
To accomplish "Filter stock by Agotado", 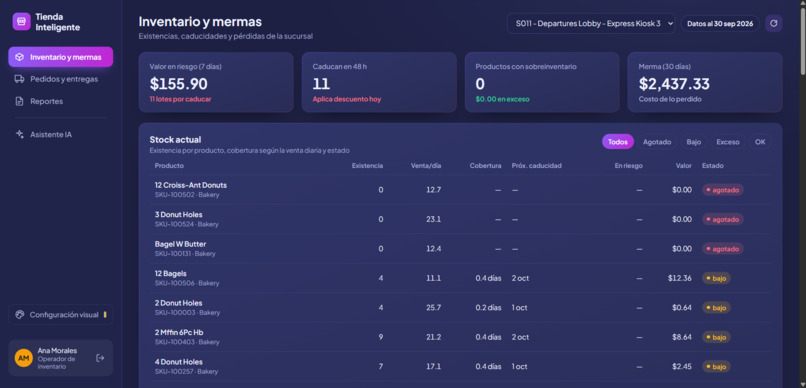I will click(657, 142).
